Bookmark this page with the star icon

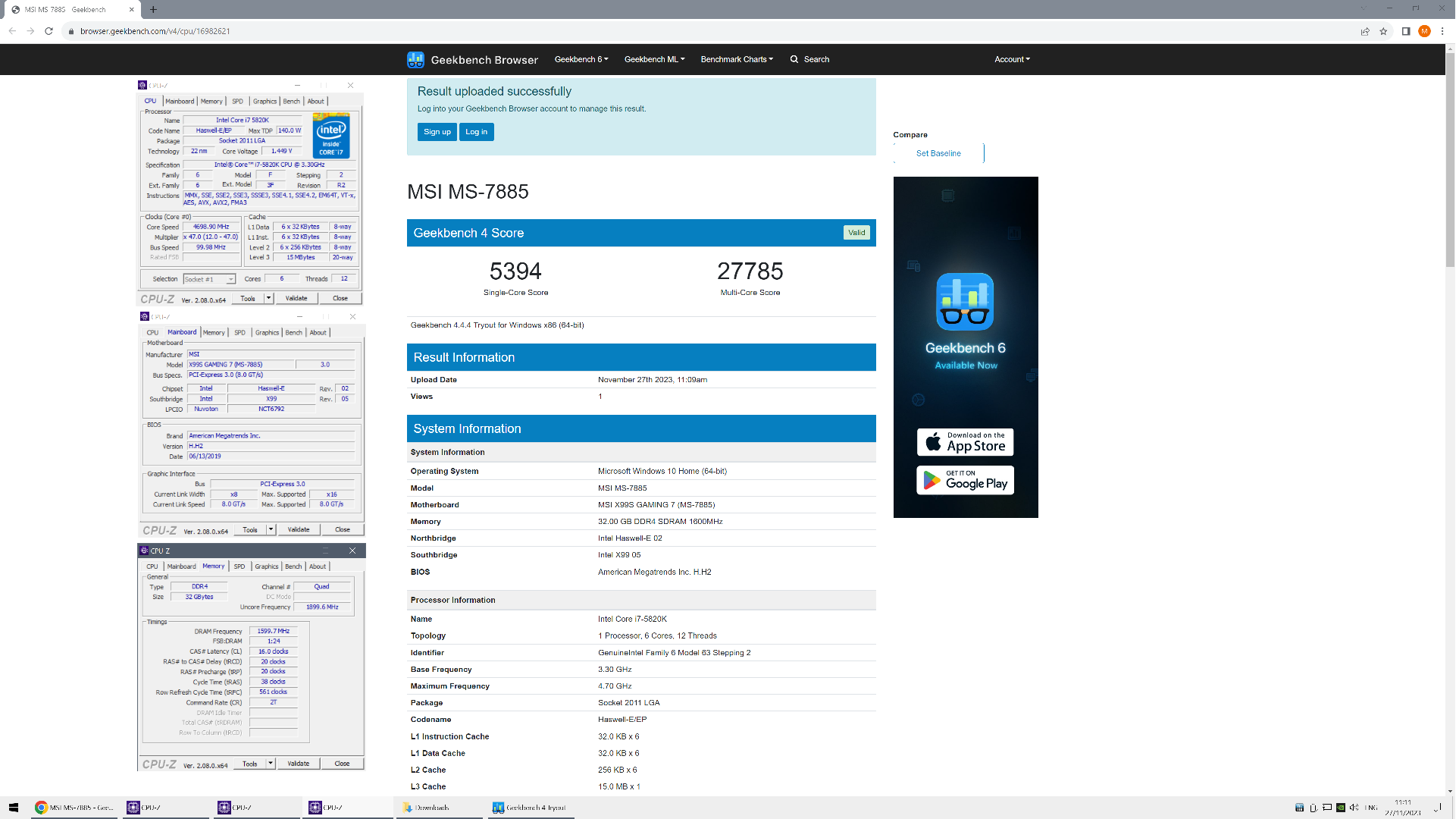coord(1383,31)
